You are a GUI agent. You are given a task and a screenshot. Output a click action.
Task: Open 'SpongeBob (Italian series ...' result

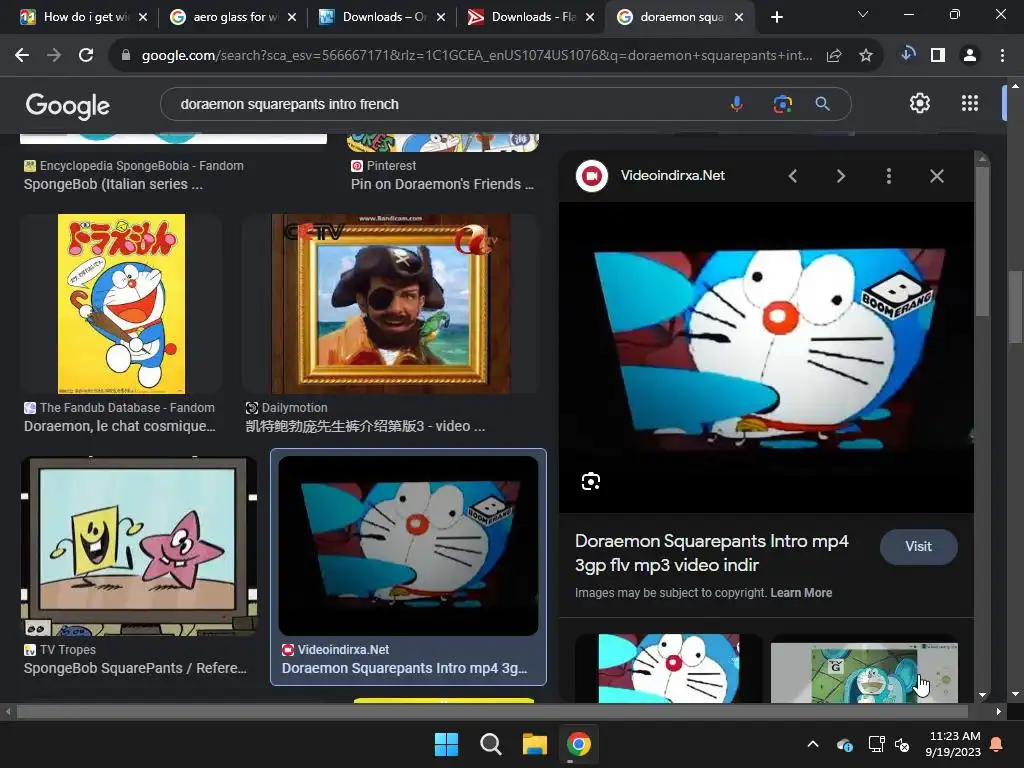[x=113, y=185]
